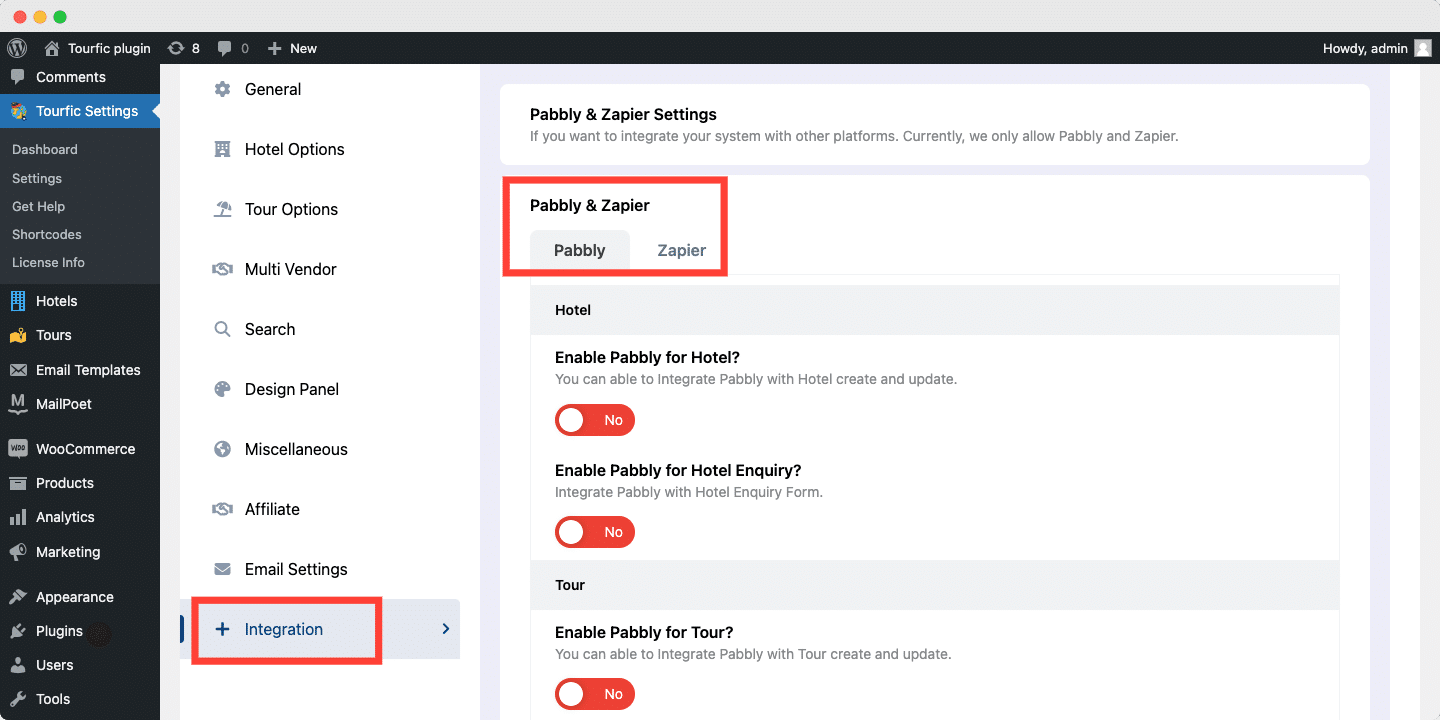Click the Email Settings envelope icon
The width and height of the screenshot is (1440, 720).
pyautogui.click(x=222, y=569)
